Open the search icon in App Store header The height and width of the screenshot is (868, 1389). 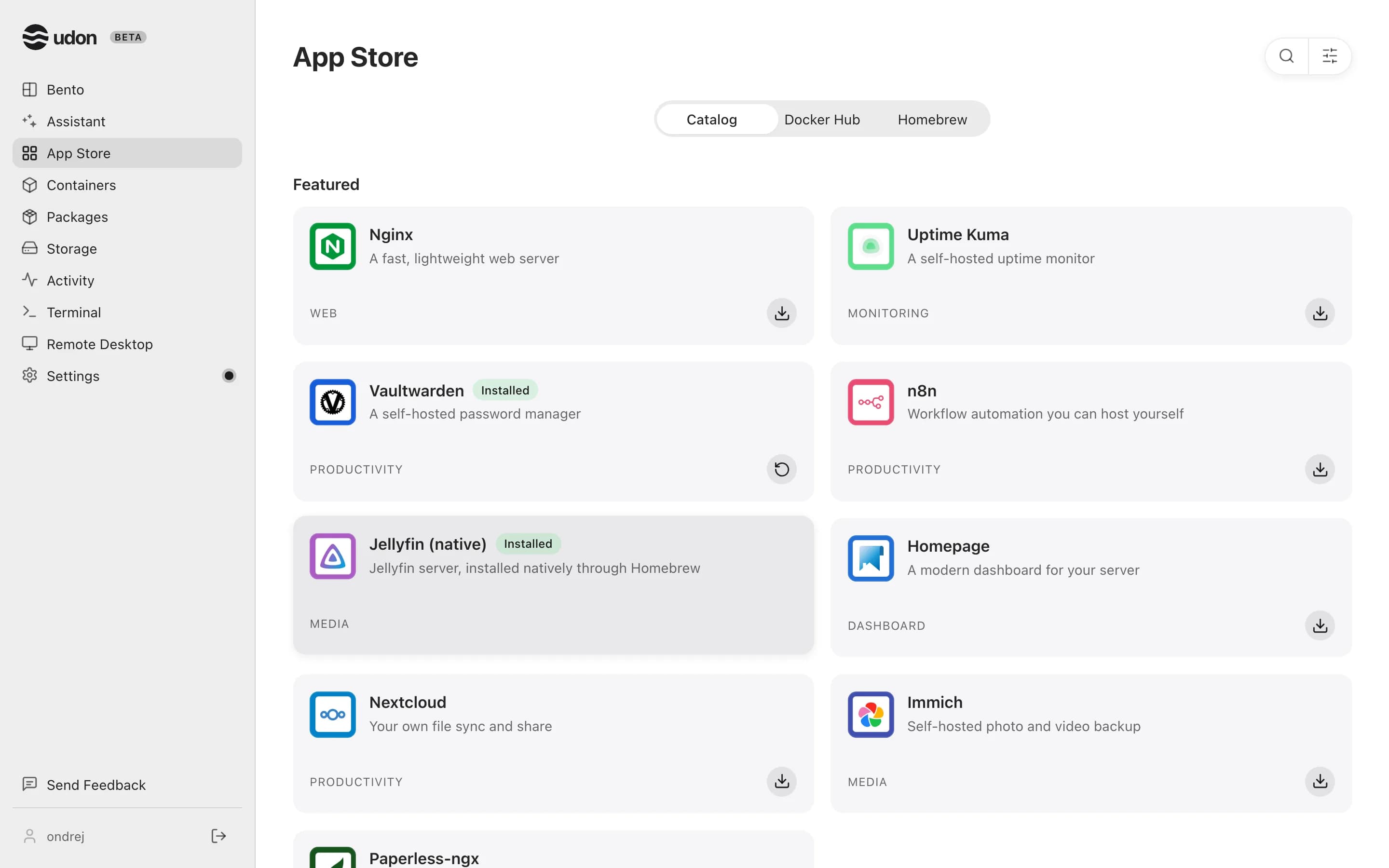pyautogui.click(x=1286, y=56)
